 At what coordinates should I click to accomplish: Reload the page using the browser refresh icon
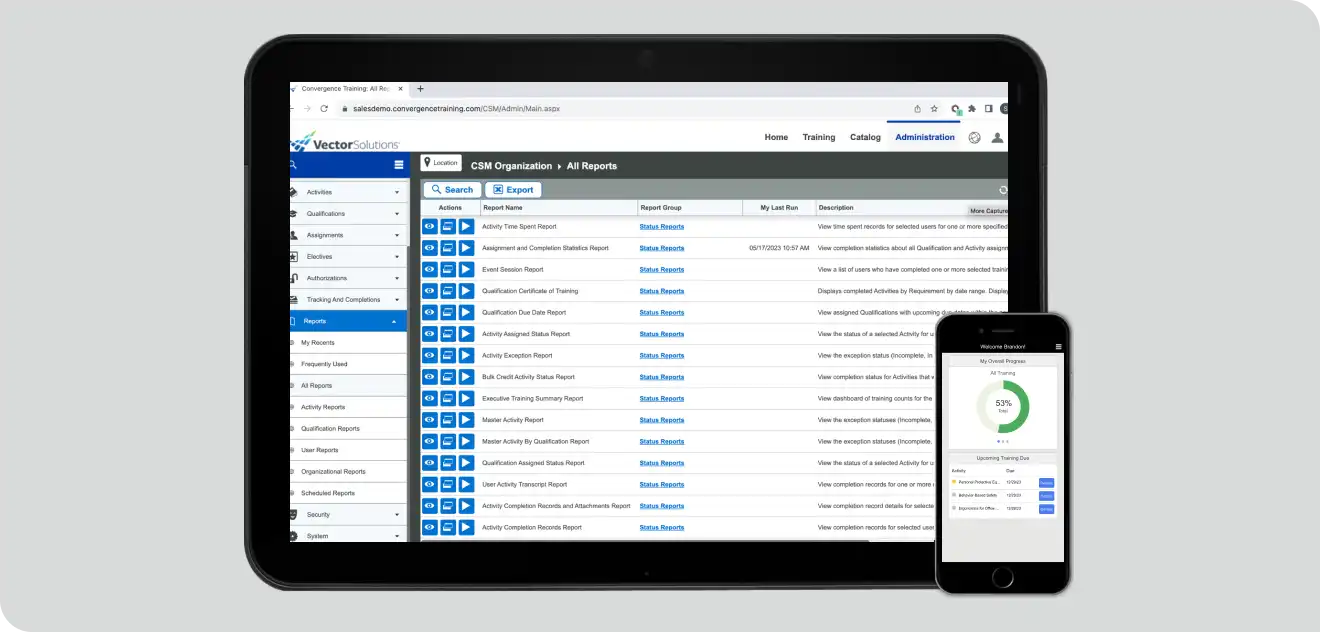(324, 109)
